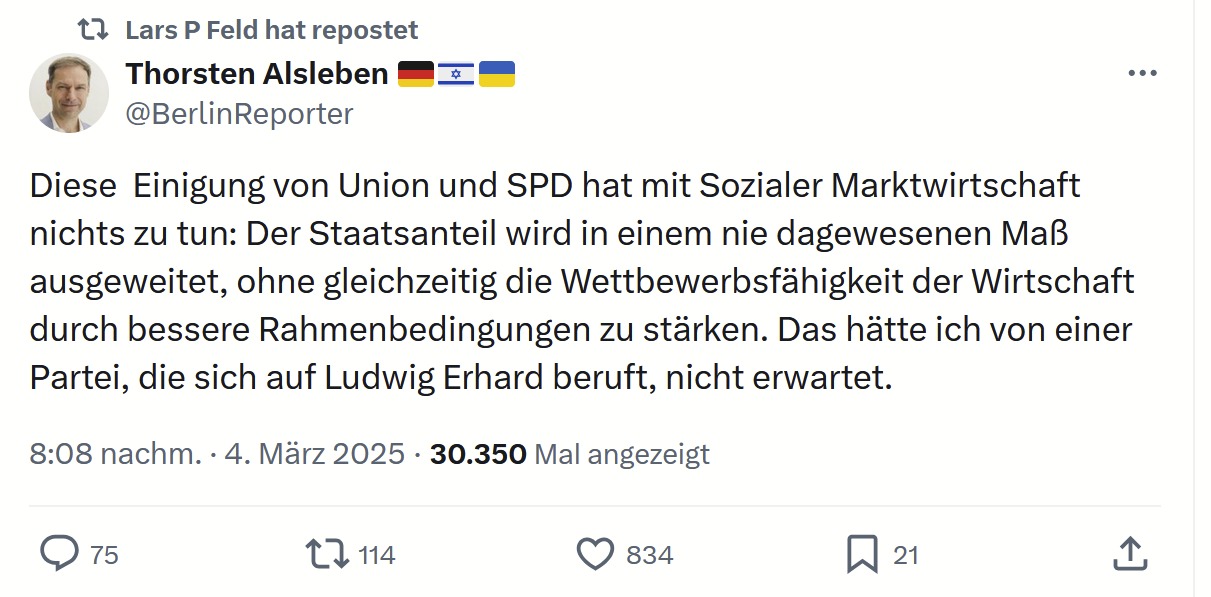Click the reply speech bubble icon

(59, 553)
